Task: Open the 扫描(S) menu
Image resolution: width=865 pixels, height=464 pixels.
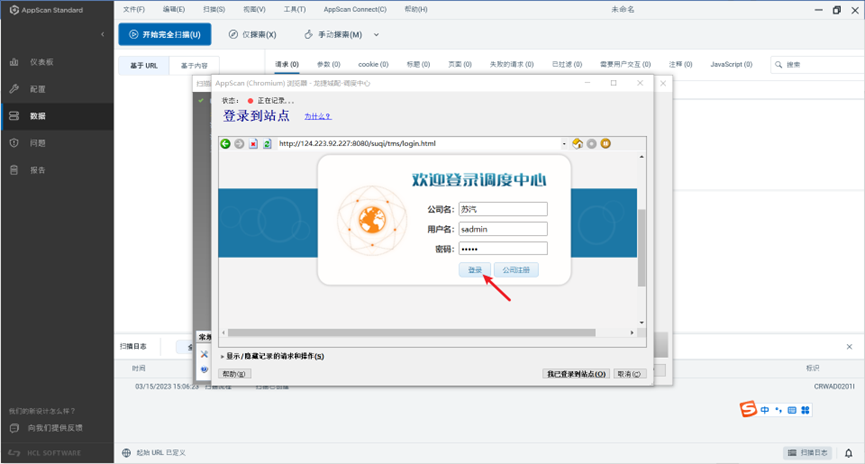Action: point(214,9)
